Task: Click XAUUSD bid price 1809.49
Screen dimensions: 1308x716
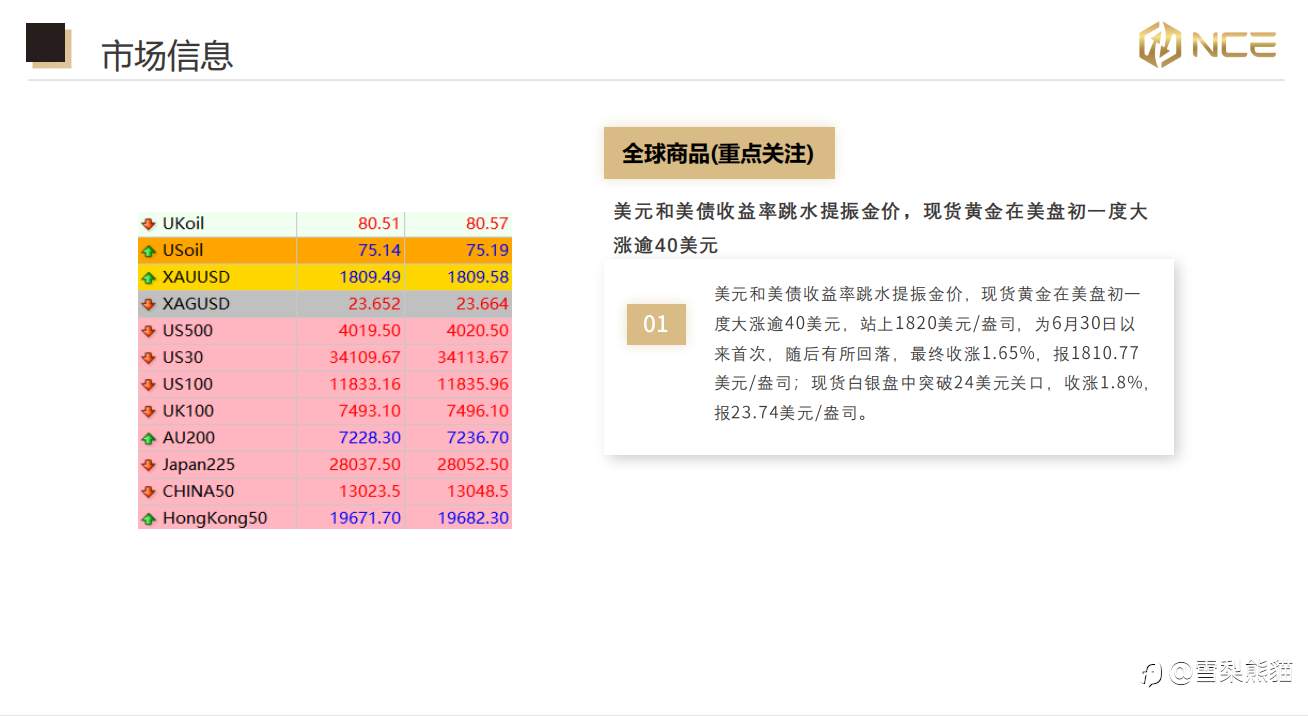Action: pos(370,277)
